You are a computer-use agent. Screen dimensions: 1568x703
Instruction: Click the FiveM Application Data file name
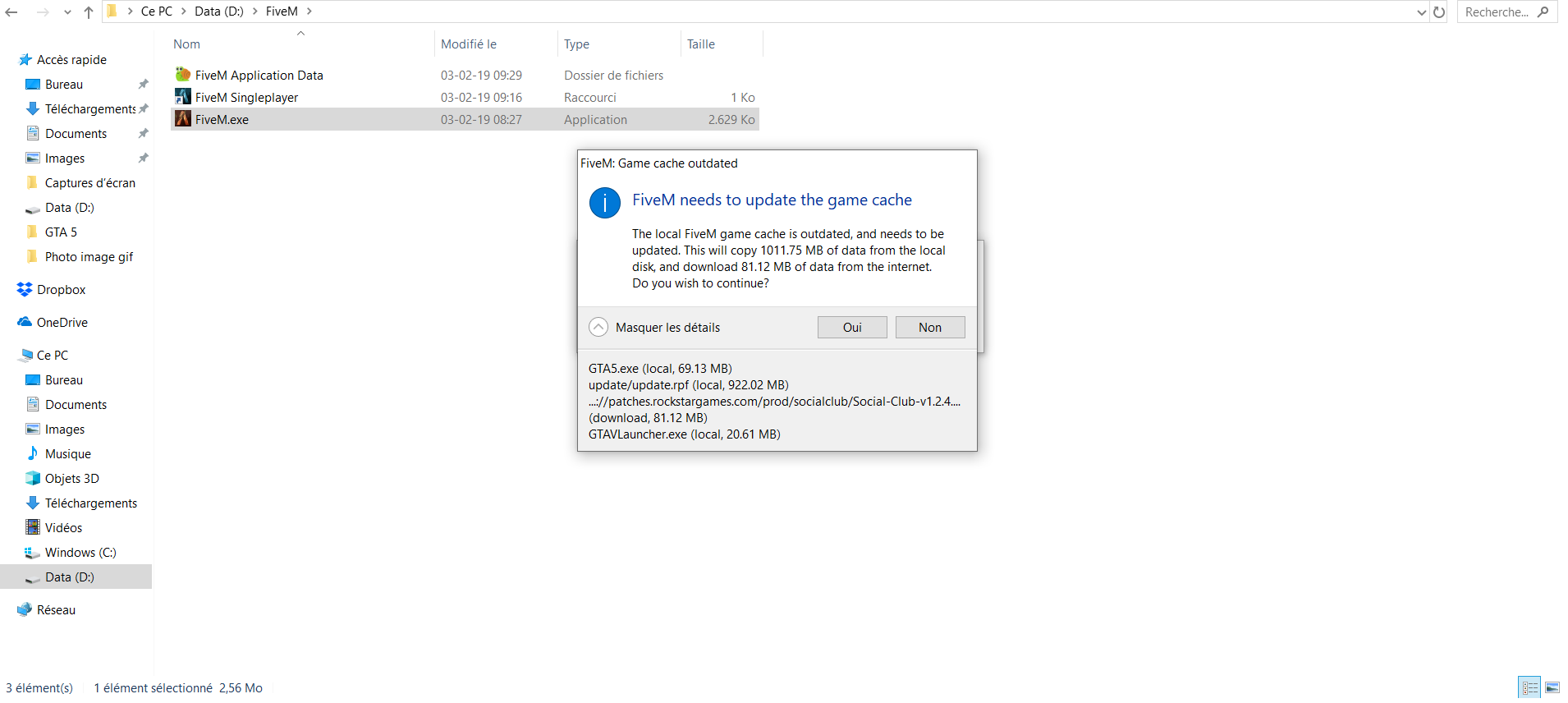tap(259, 76)
